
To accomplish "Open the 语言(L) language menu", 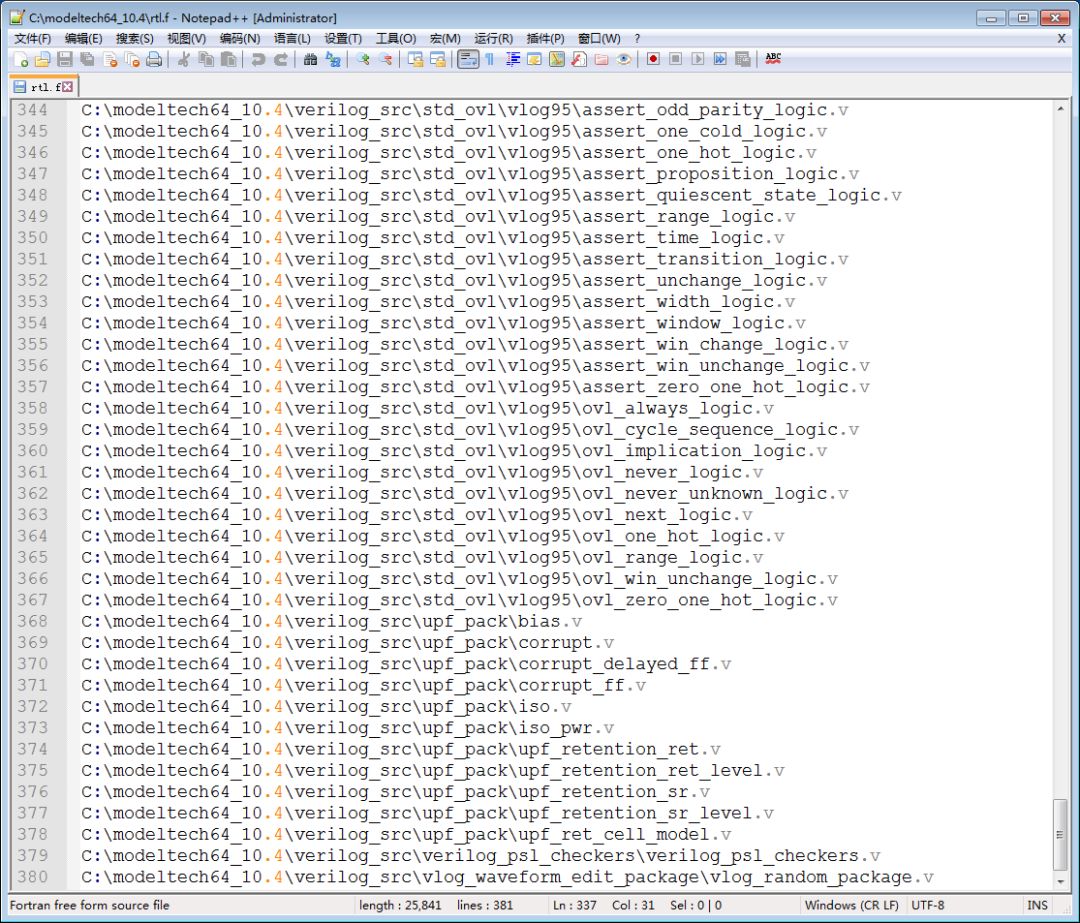I will pos(292,38).
